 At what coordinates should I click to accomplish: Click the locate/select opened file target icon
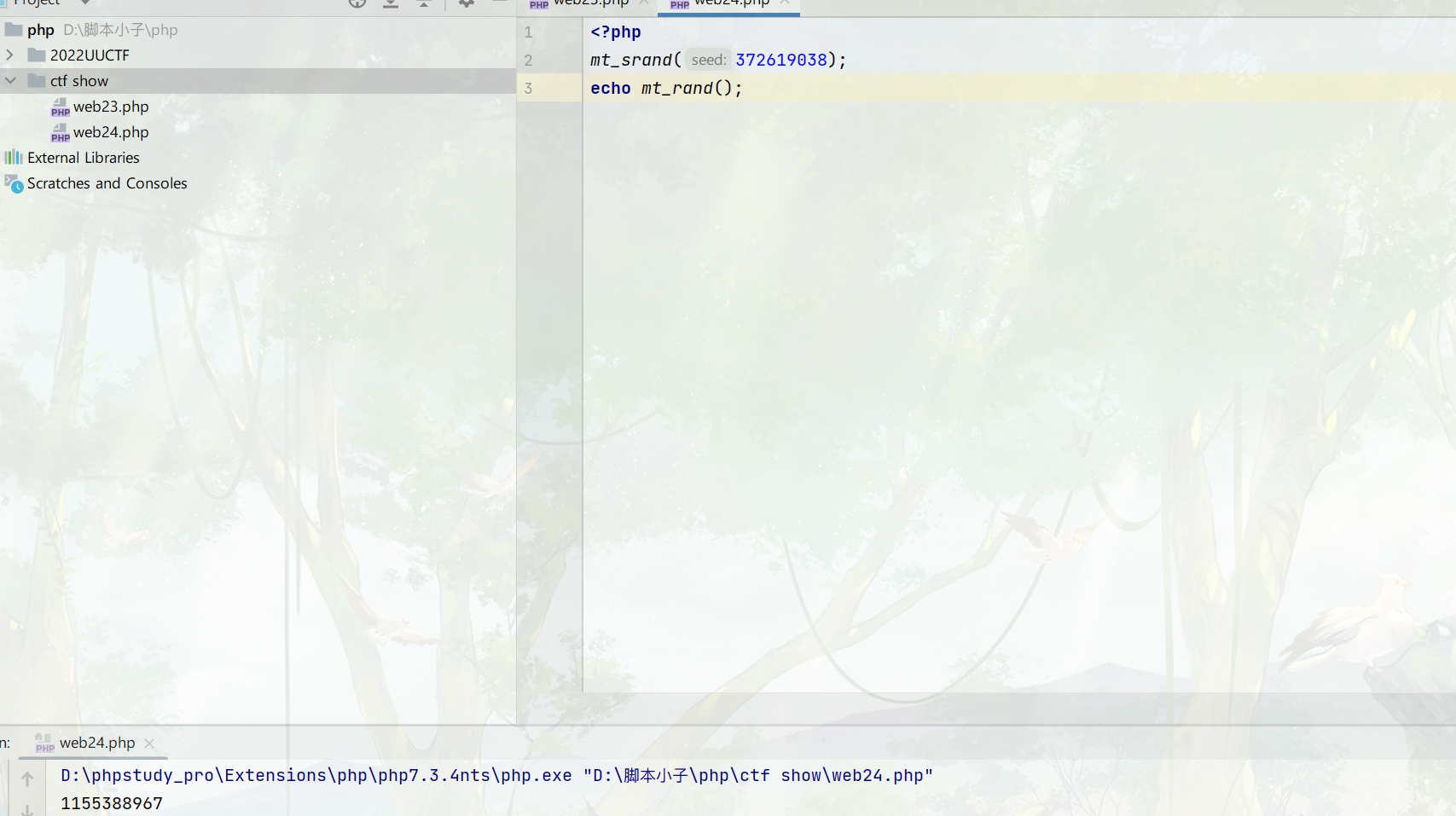(357, 3)
